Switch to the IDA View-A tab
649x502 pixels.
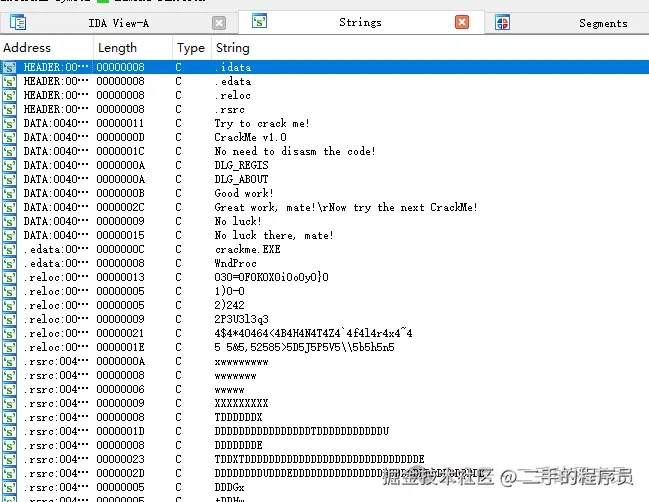[118, 23]
